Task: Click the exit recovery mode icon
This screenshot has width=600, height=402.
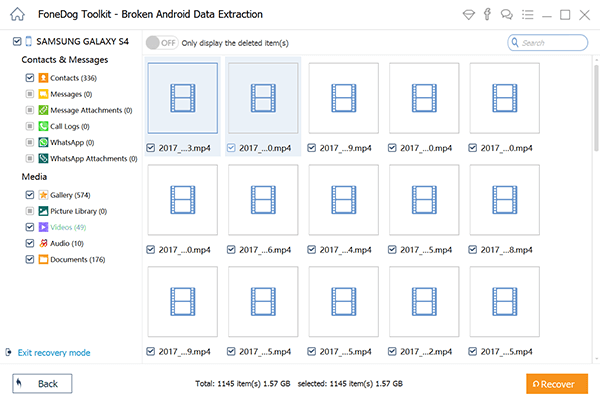Action: pyautogui.click(x=8, y=352)
